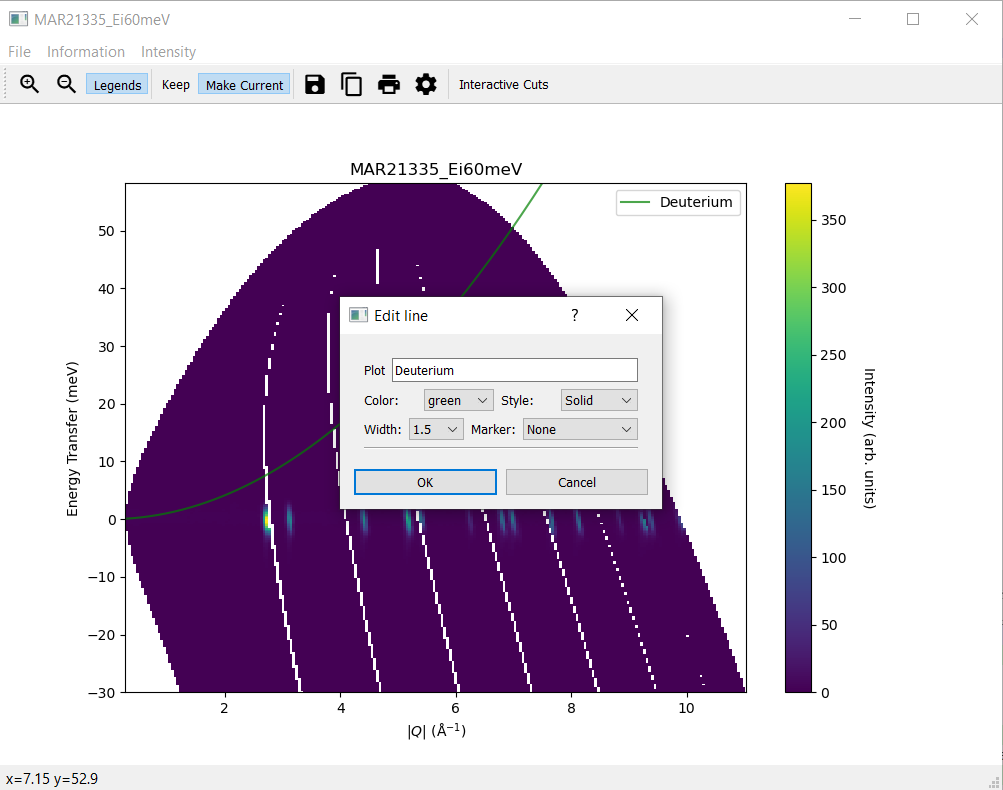Open the Marker dropdown showing None

point(580,429)
